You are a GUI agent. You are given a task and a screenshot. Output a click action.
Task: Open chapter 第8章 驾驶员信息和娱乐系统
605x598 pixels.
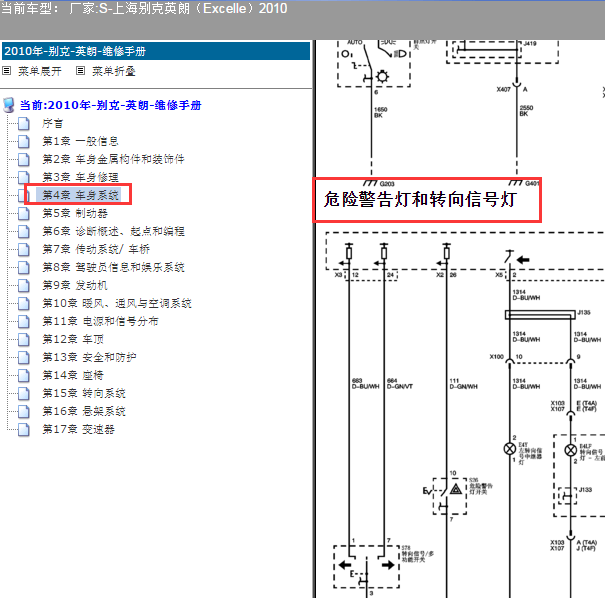click(113, 267)
